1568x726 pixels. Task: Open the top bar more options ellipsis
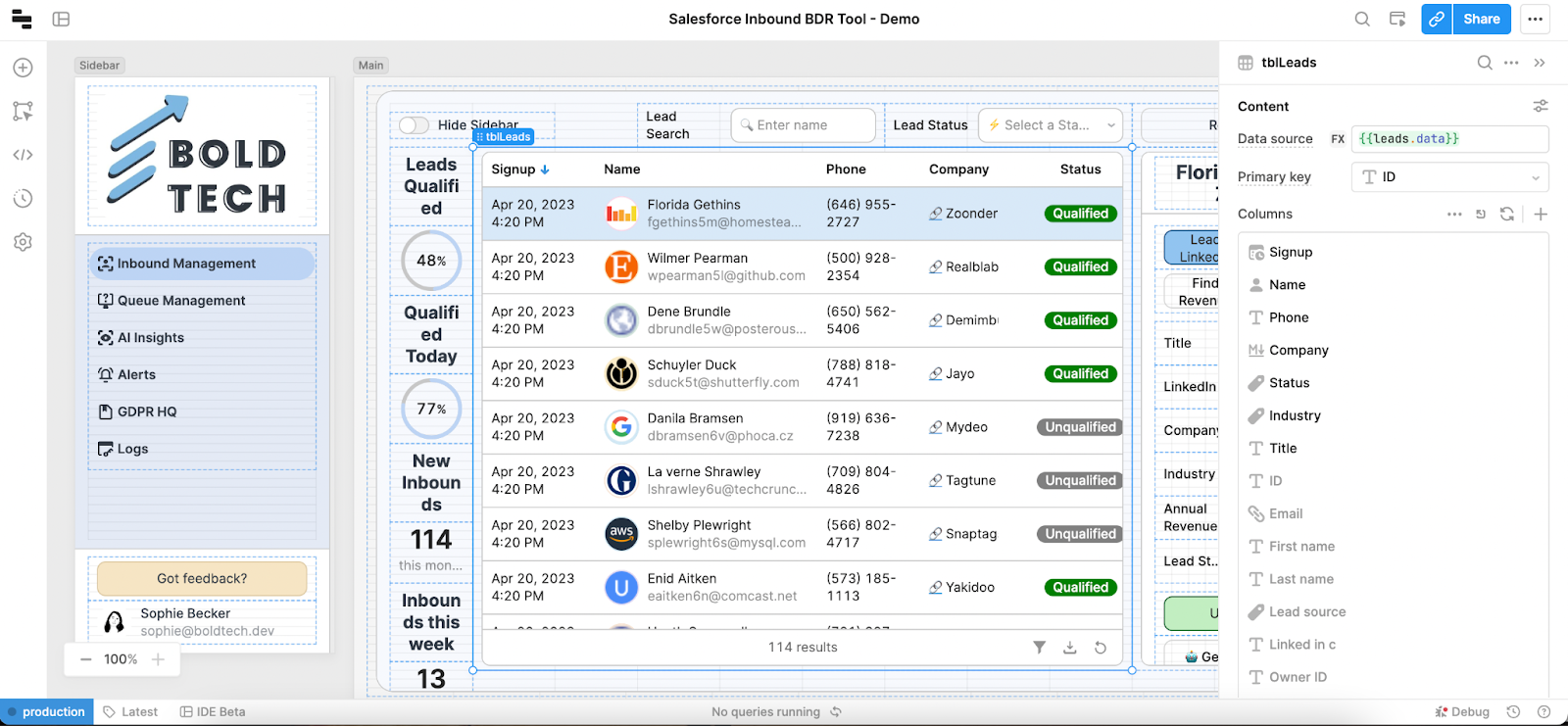pyautogui.click(x=1535, y=19)
